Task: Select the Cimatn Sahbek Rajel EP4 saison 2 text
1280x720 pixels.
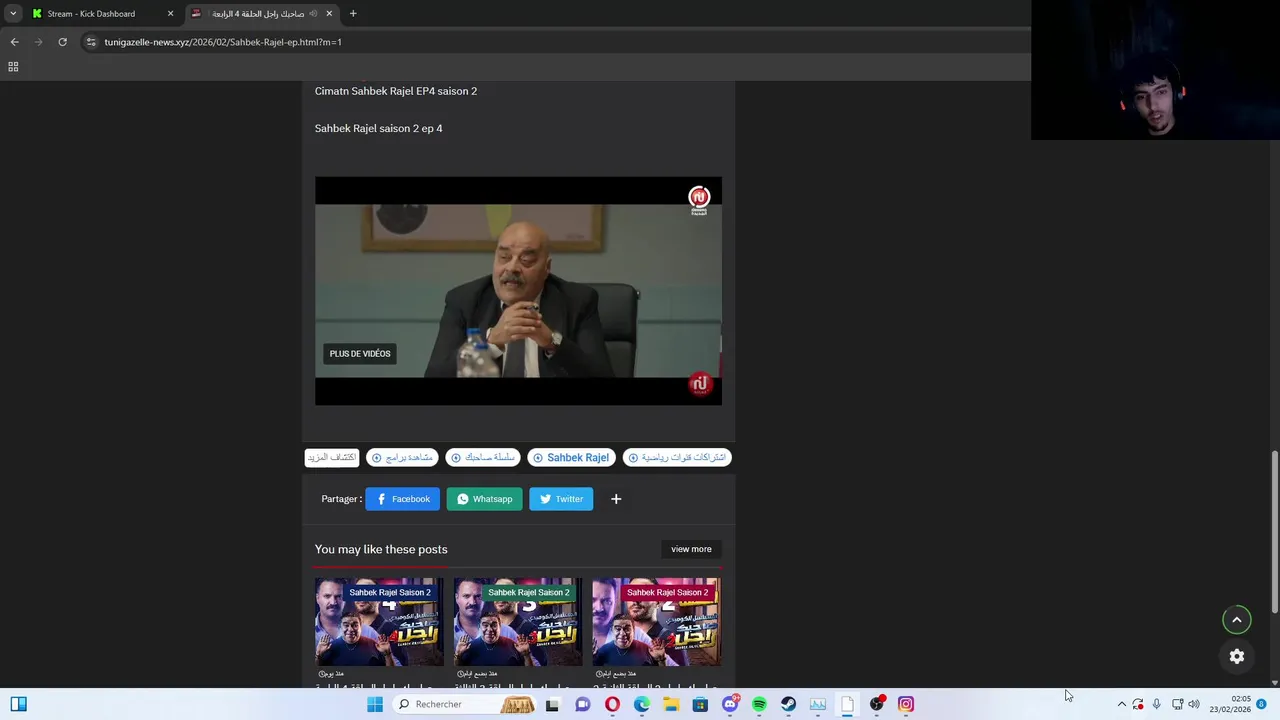Action: pyautogui.click(x=396, y=91)
